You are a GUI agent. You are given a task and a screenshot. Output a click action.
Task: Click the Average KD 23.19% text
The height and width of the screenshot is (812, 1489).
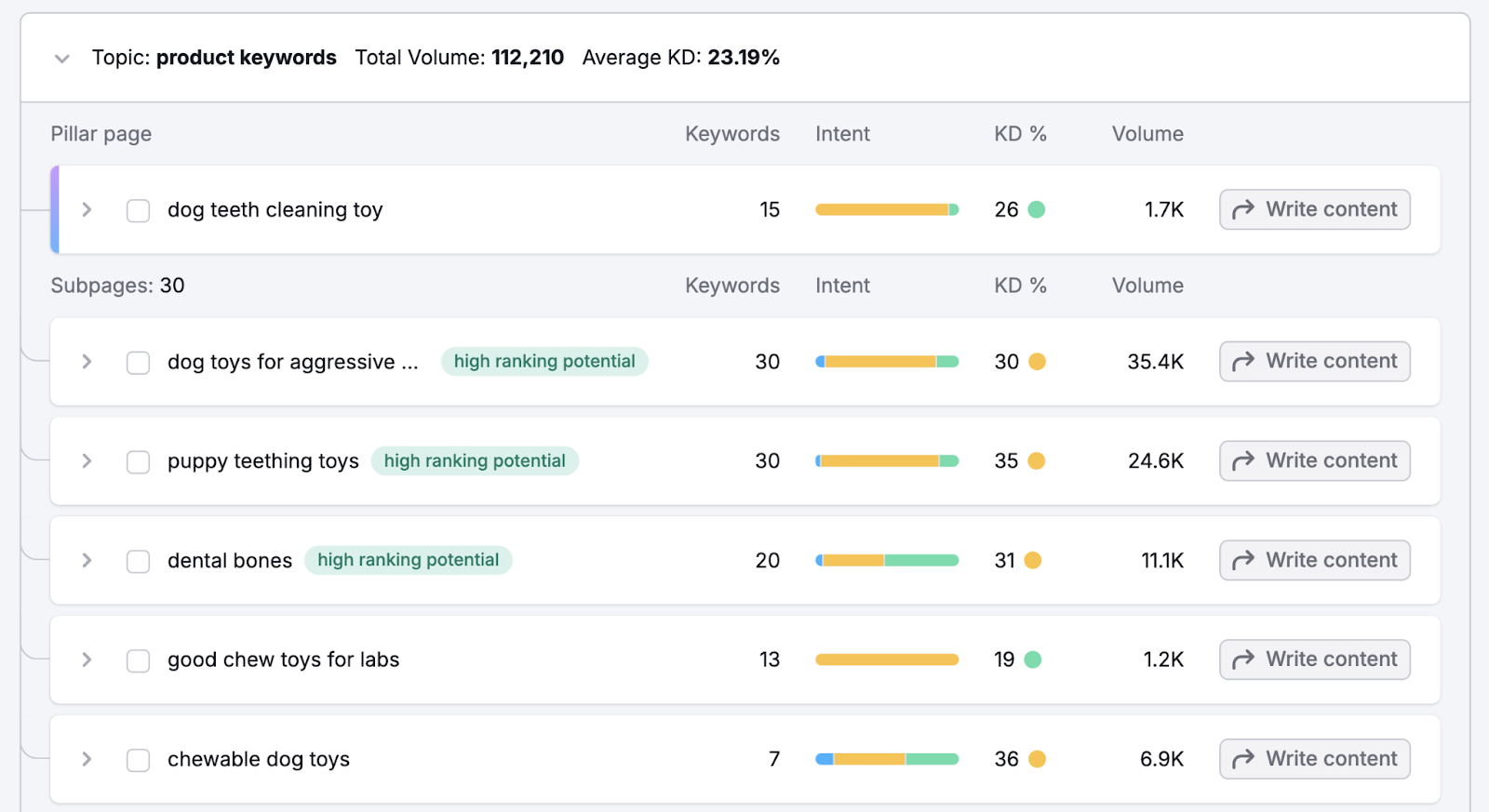click(x=681, y=58)
